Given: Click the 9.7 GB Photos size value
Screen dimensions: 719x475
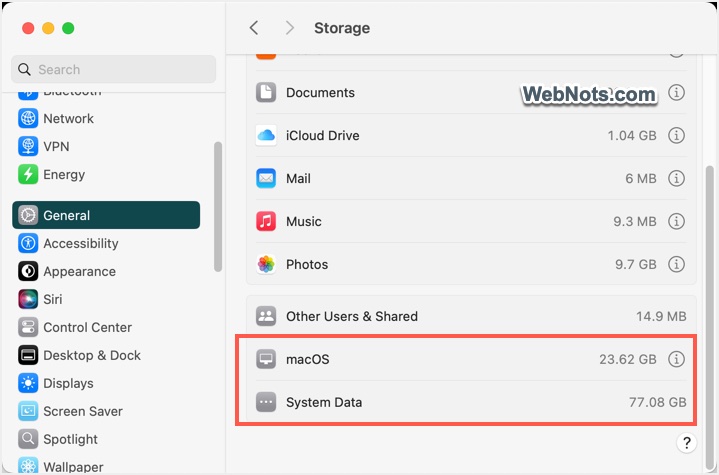Looking at the screenshot, I should pyautogui.click(x=636, y=264).
